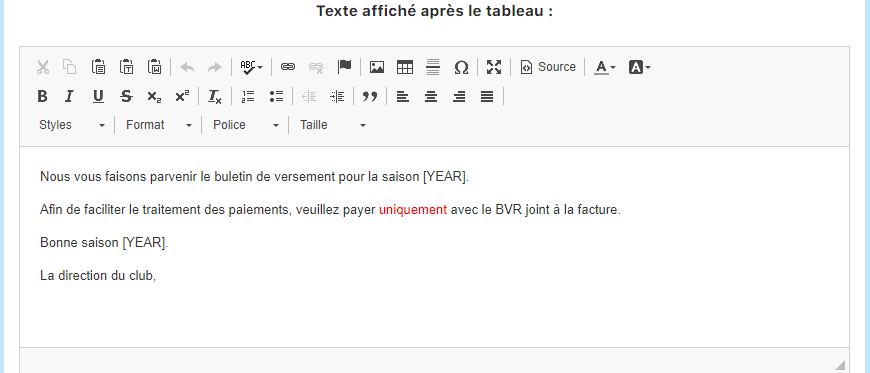Open the spell checker ABC dropdown
The height and width of the screenshot is (373, 870).
click(251, 67)
